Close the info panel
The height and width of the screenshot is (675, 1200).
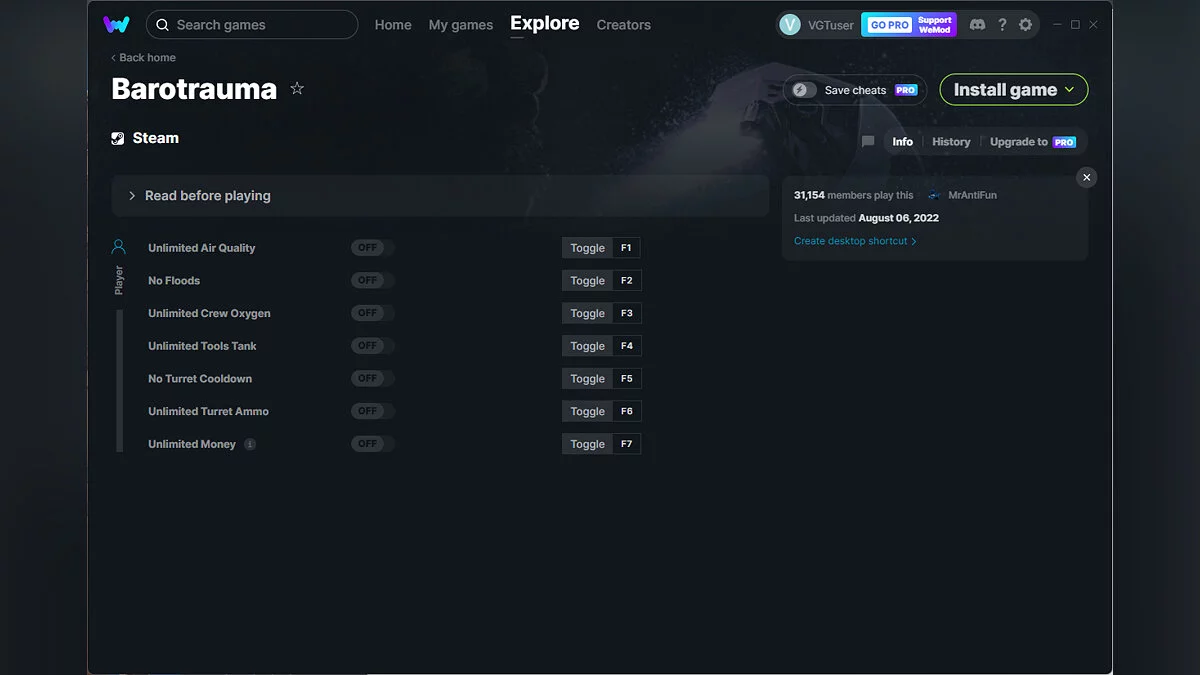tap(1086, 177)
